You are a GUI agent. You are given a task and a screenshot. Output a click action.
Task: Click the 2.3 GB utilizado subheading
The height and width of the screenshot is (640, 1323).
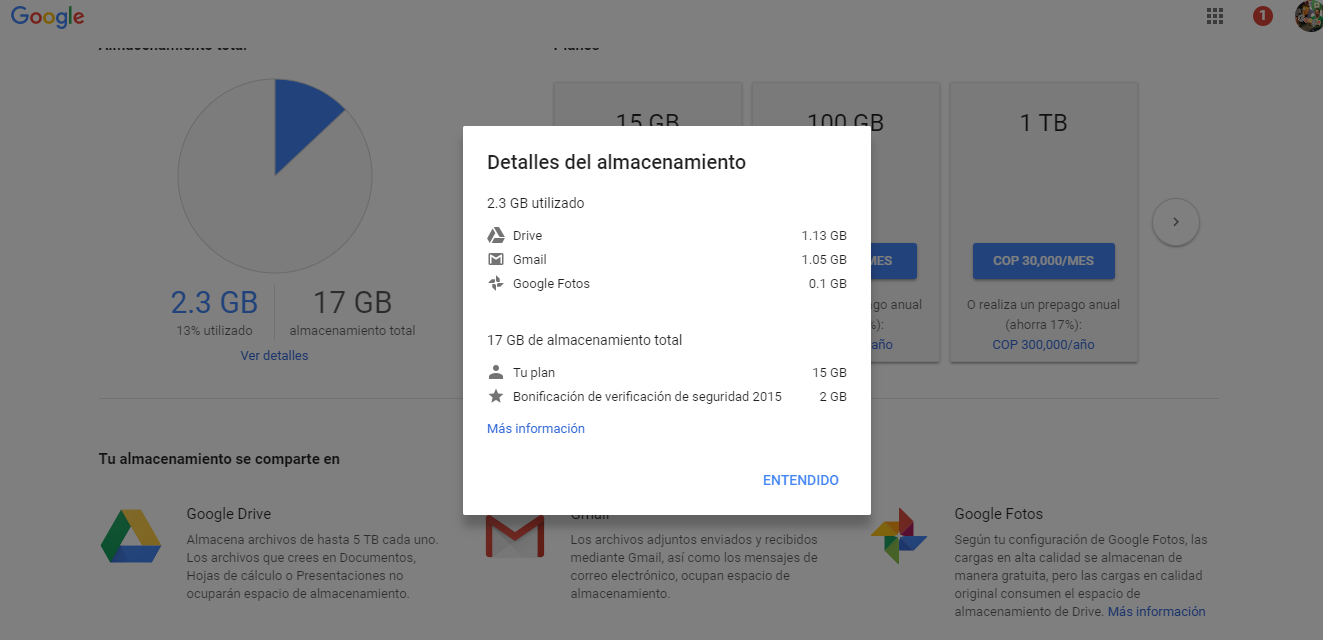[536, 203]
